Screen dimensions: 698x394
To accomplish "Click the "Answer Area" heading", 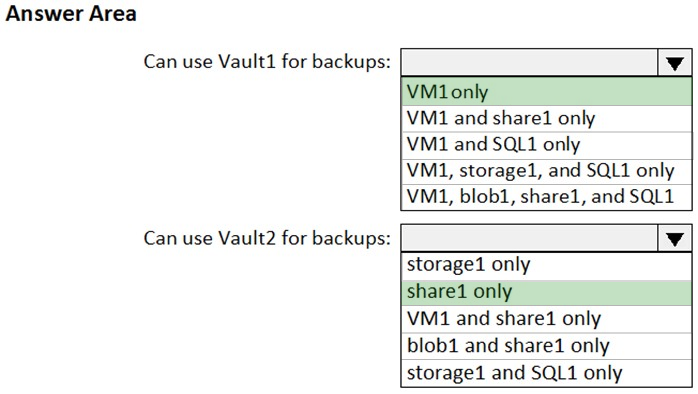I will click(71, 13).
